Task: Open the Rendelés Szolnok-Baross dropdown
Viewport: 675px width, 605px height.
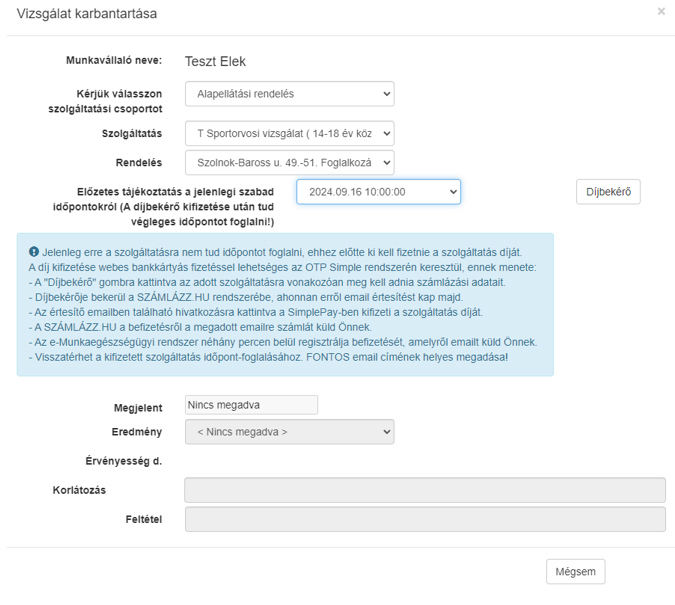Action: [290, 163]
